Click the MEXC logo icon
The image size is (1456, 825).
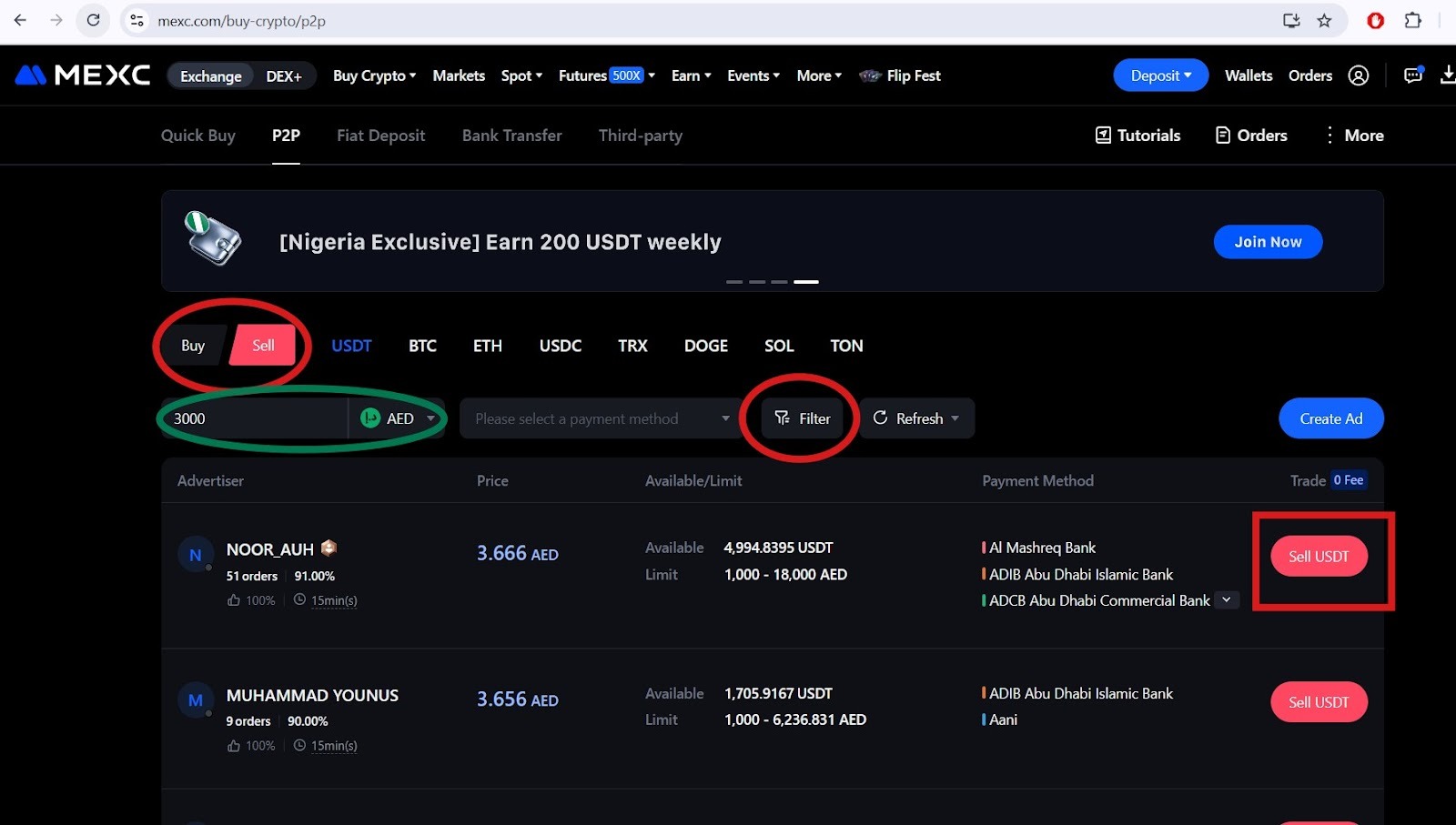tap(31, 75)
